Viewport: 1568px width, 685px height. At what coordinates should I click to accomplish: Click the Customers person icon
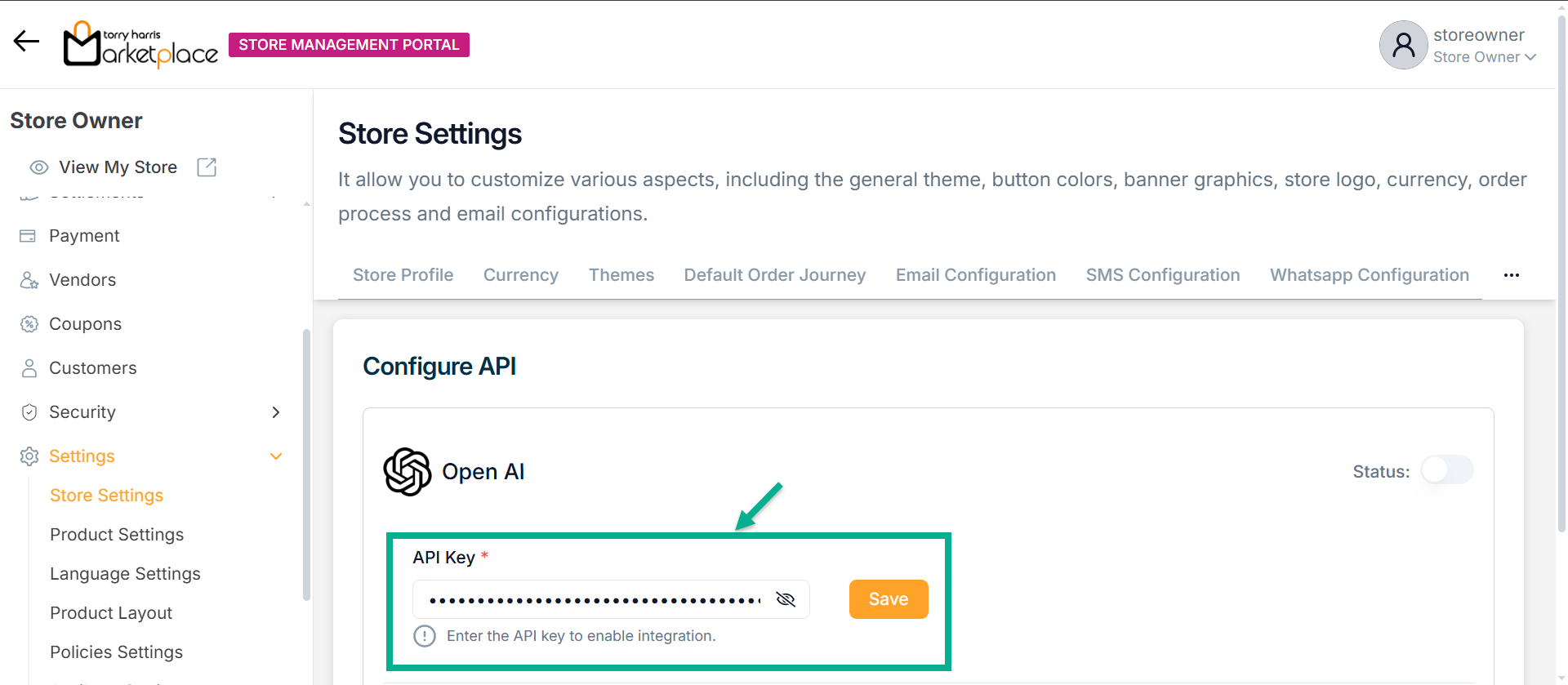coord(29,368)
